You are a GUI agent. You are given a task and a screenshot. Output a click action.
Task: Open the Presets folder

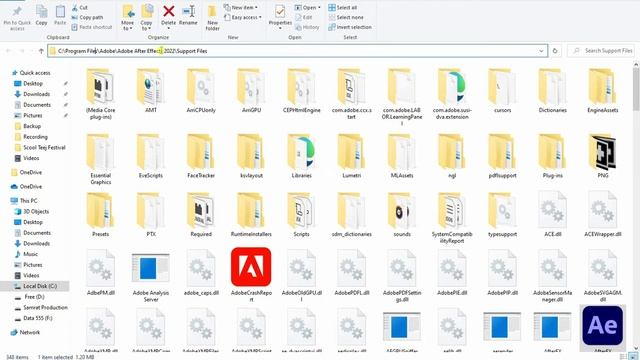click(x=100, y=215)
